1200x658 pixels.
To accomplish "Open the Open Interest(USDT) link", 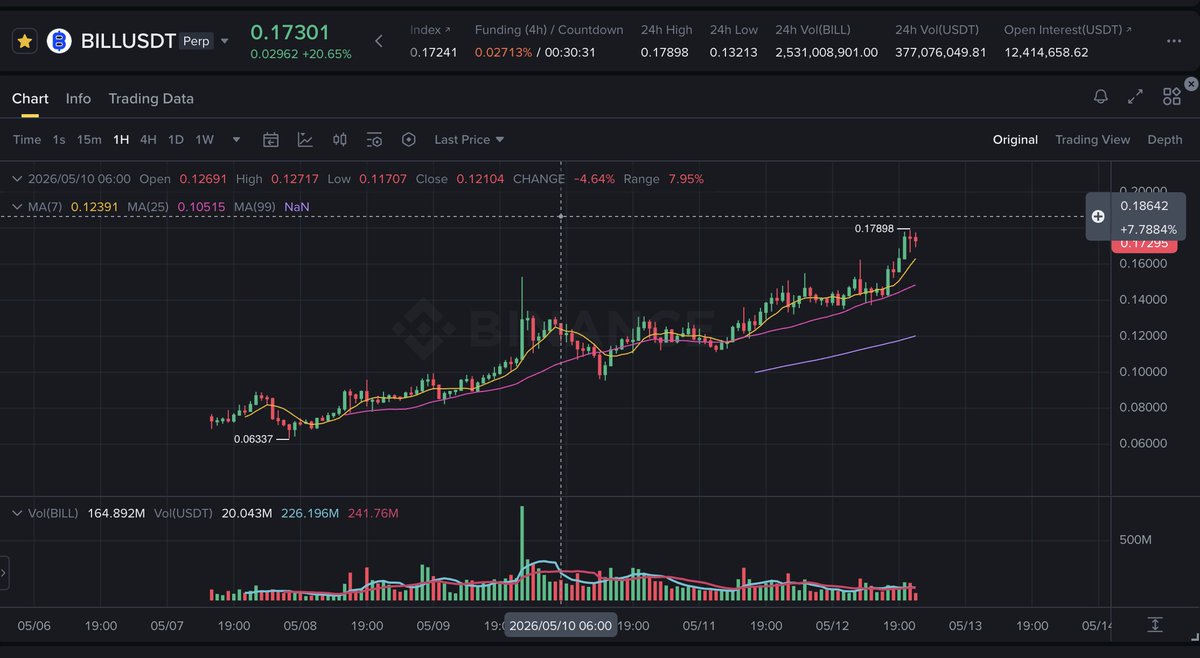I will coord(1069,30).
